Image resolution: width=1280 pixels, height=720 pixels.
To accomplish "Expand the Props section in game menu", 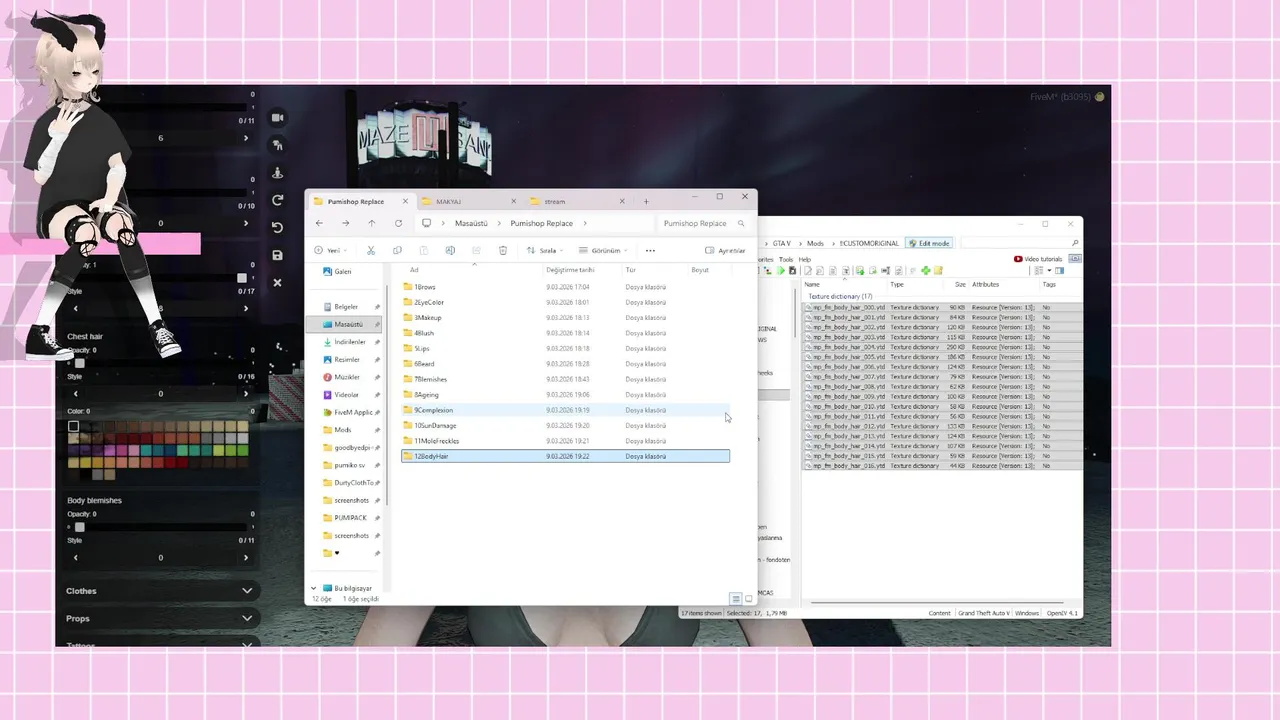I will tap(158, 618).
